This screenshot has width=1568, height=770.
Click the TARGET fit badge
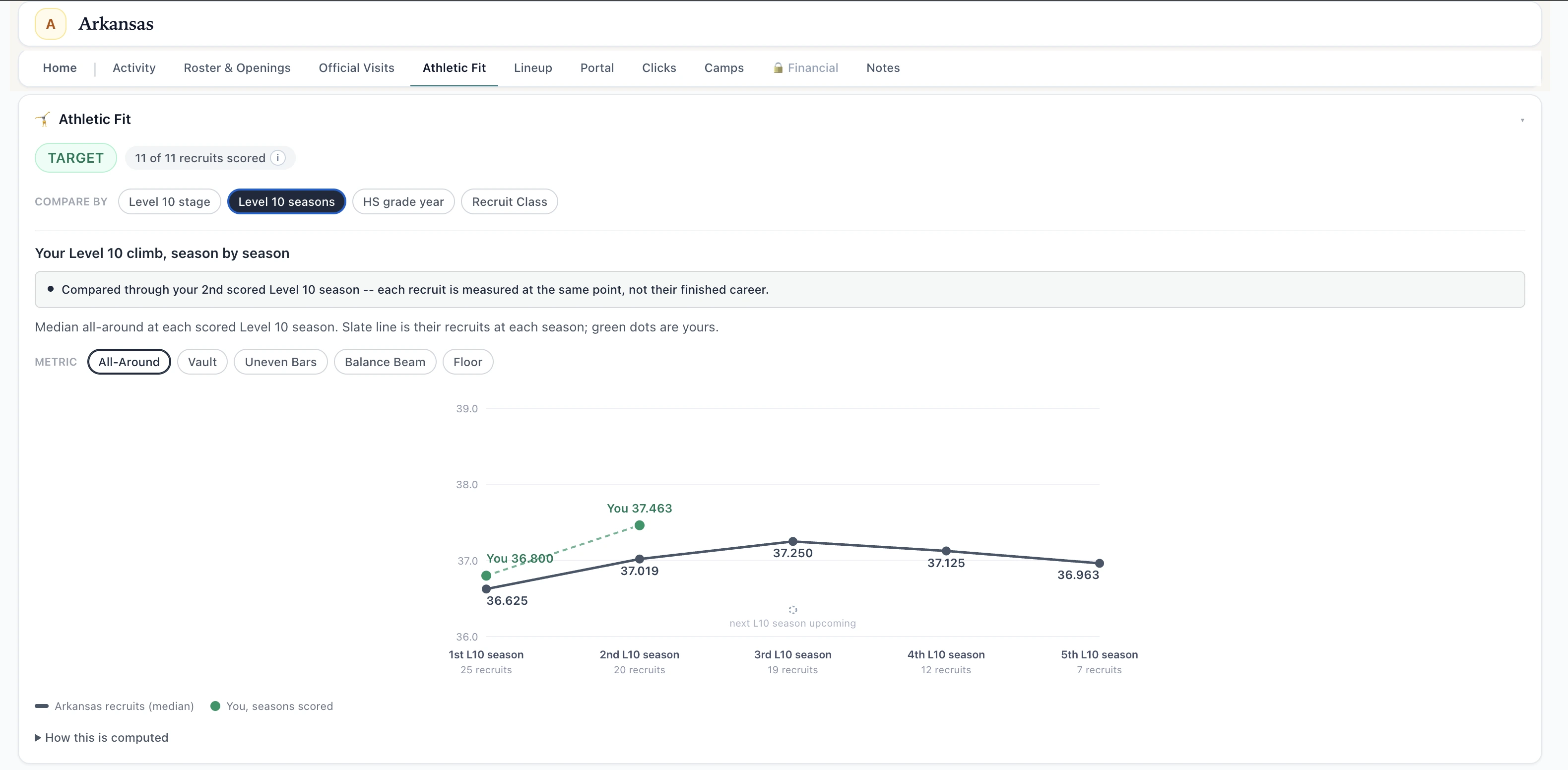tap(75, 158)
